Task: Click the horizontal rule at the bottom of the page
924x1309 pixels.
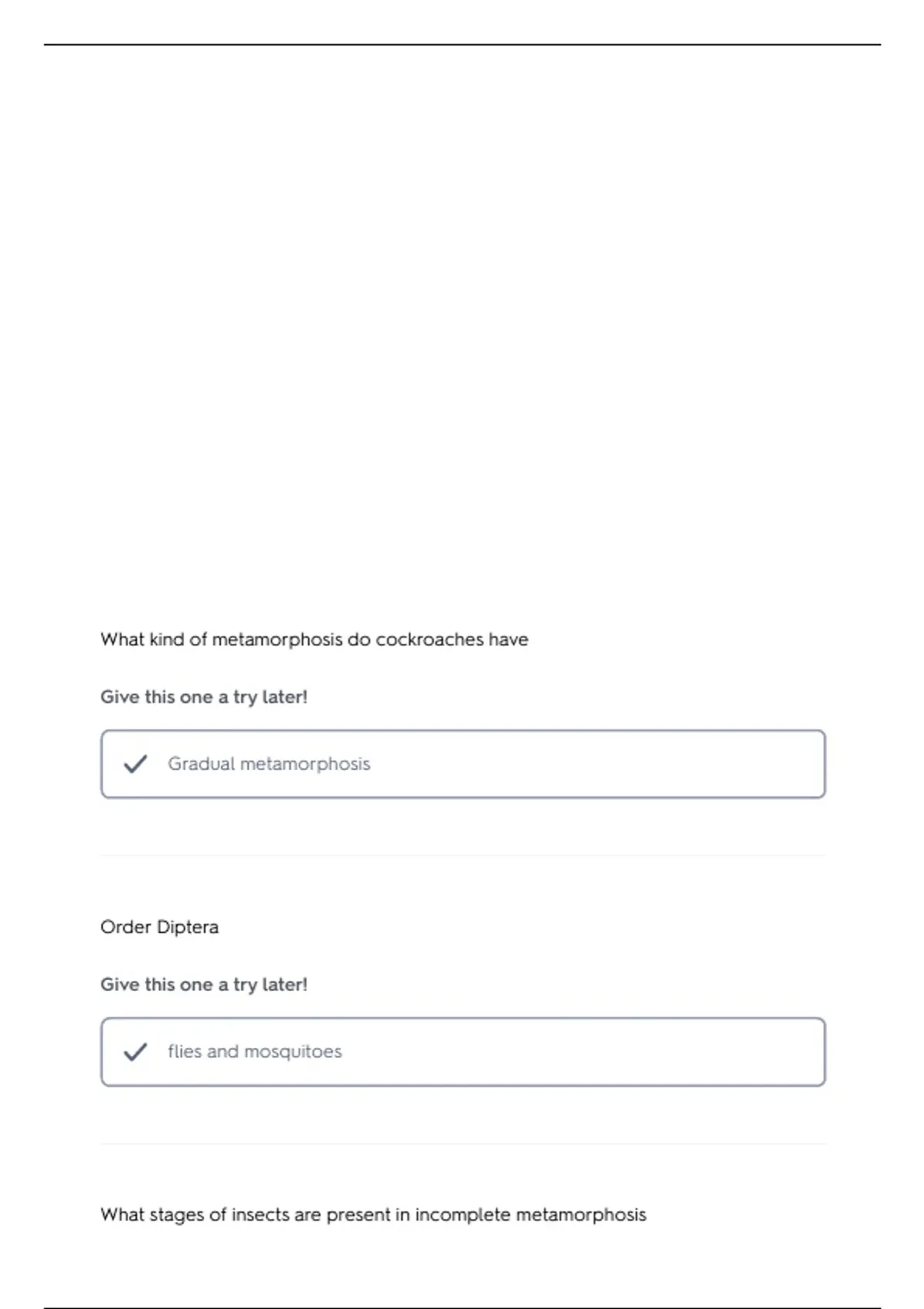Action: (463, 1307)
